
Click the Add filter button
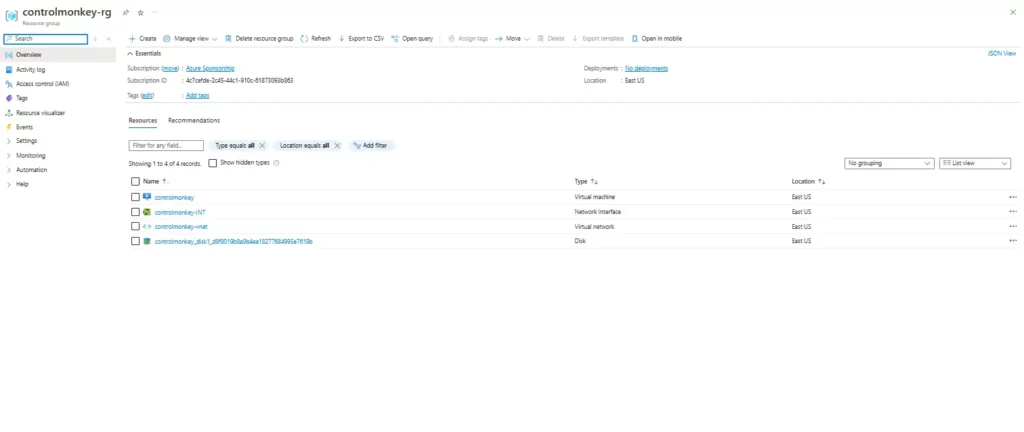click(371, 146)
